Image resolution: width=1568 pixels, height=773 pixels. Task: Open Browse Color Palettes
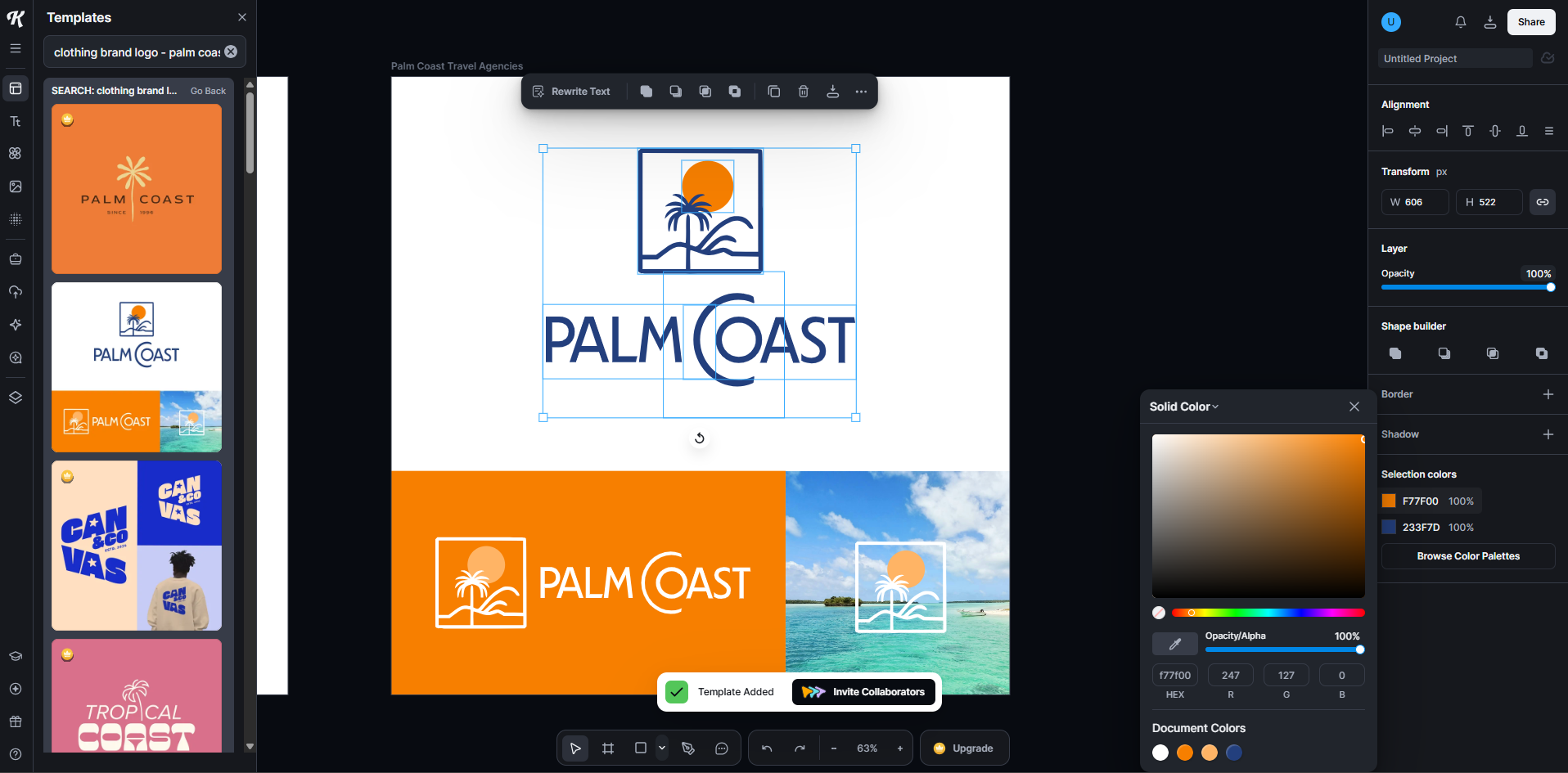(x=1467, y=556)
